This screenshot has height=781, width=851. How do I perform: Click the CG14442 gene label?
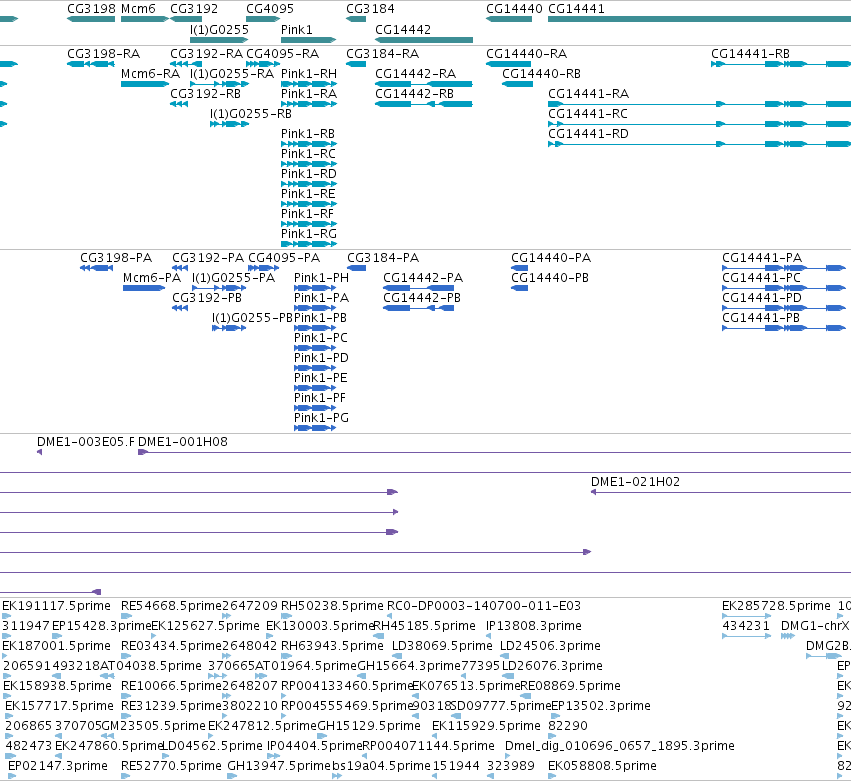pos(403,30)
